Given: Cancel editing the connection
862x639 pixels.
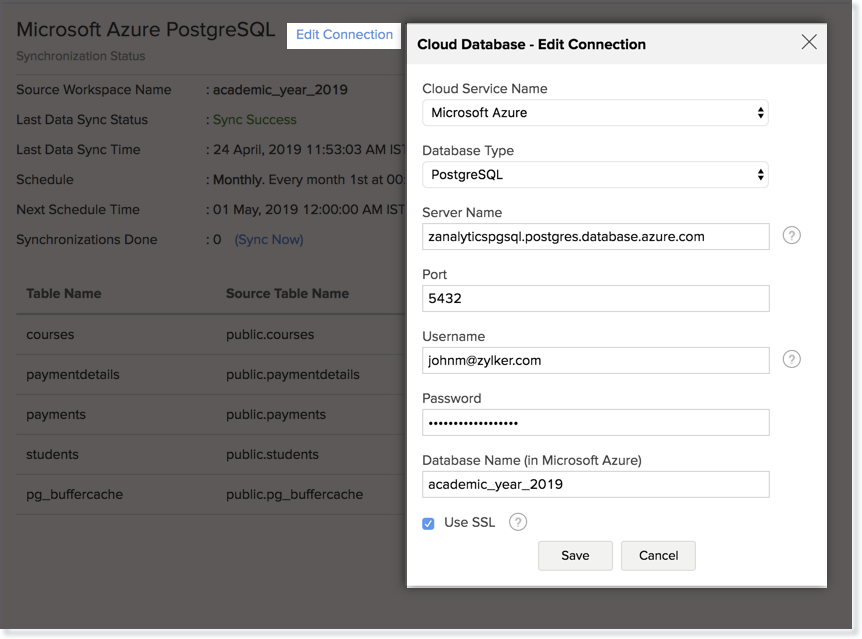Looking at the screenshot, I should [x=658, y=556].
